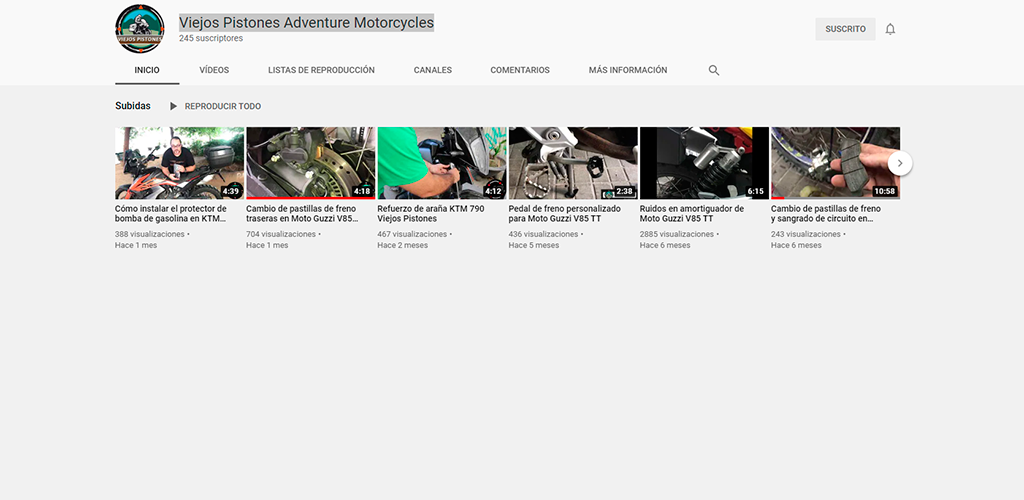The height and width of the screenshot is (500, 1024).
Task: Click the REPRODUCIR TODO link
Action: pos(223,106)
